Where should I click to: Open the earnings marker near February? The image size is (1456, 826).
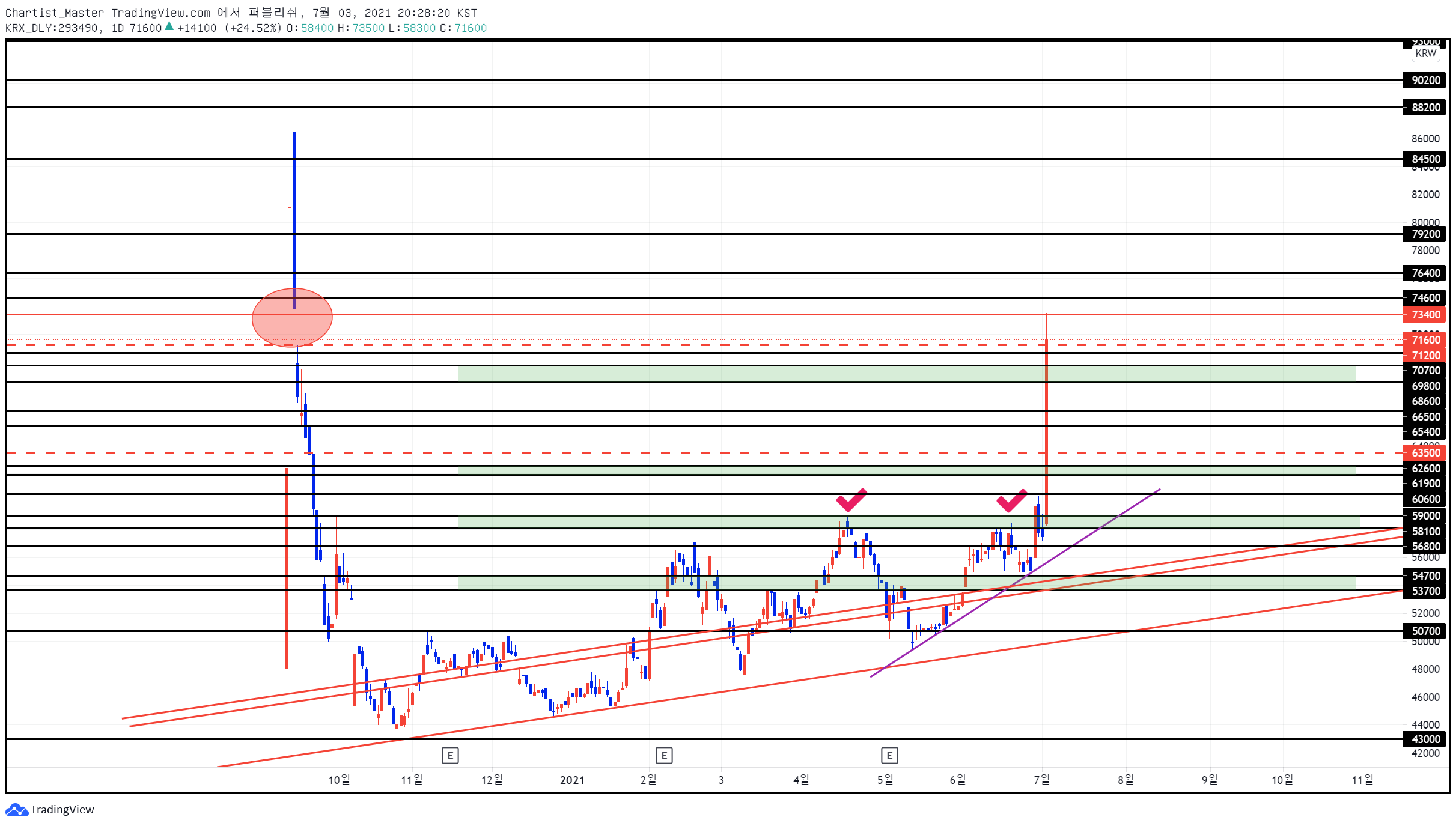pos(664,755)
